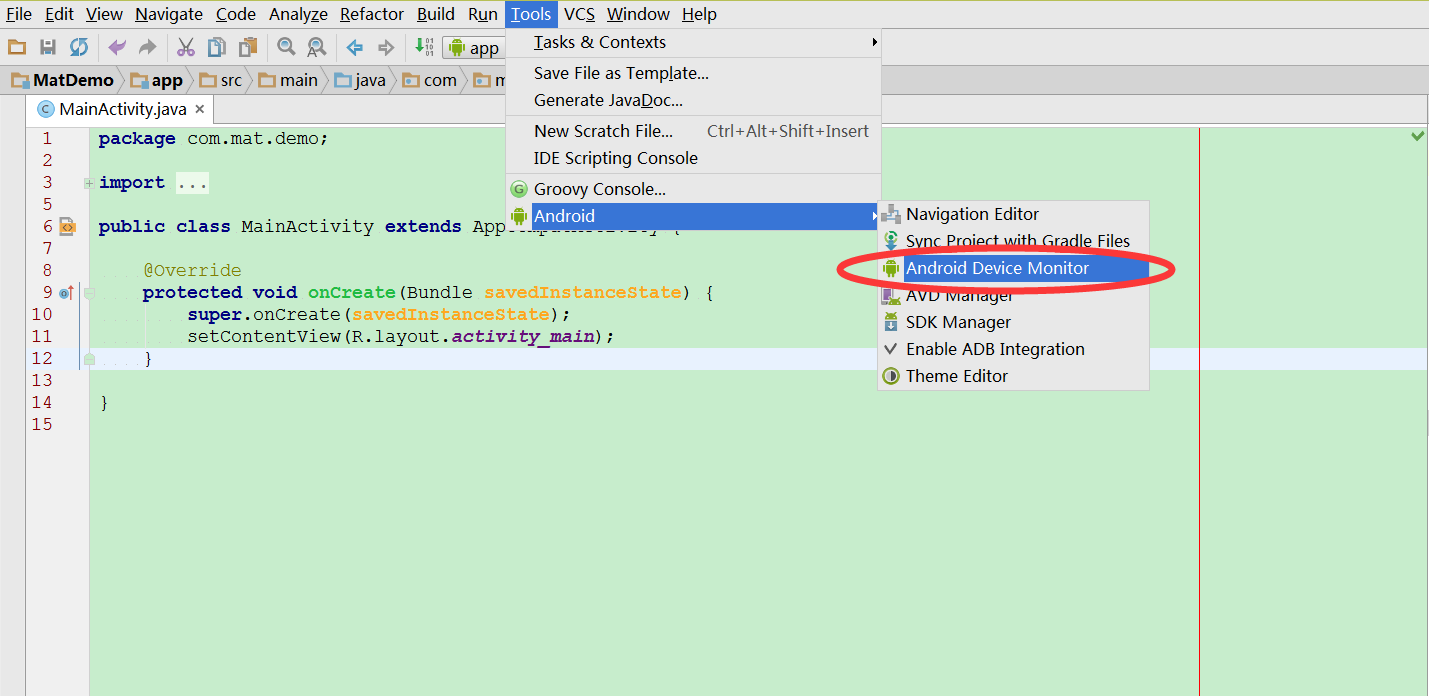Viewport: 1429px width, 696px height.
Task: Launch Groovy Console from Tools menu
Action: pos(693,189)
